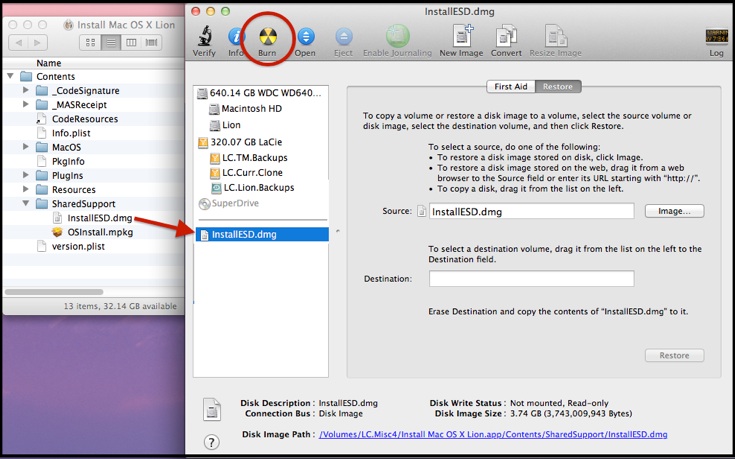Expand the _CodeSignature folder

(26, 90)
